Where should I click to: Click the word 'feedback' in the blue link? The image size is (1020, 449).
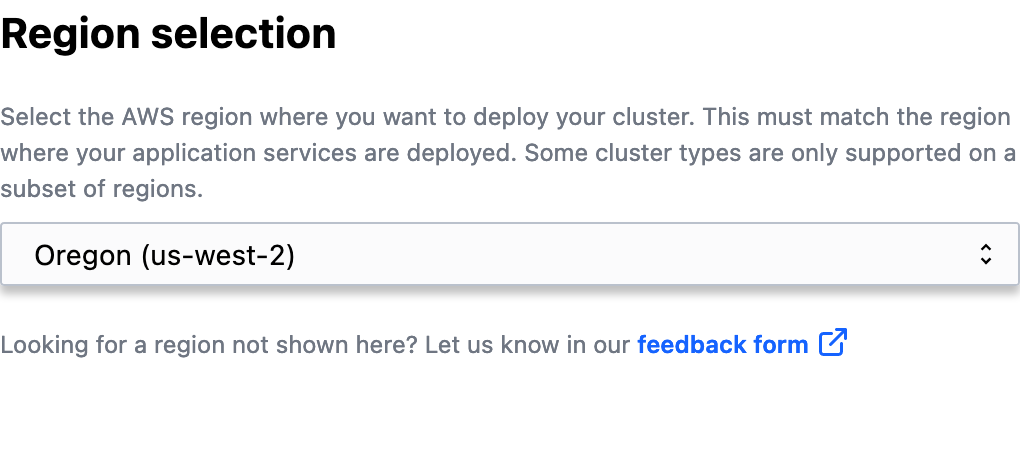tap(691, 344)
